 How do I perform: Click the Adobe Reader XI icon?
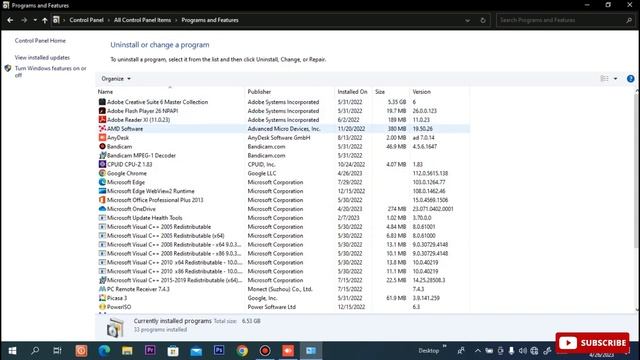click(102, 120)
